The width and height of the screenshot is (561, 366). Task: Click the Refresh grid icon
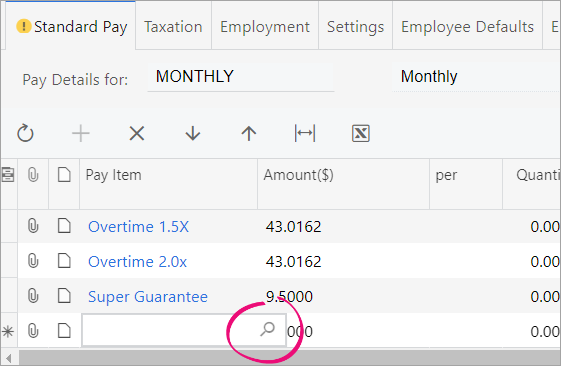[x=25, y=133]
